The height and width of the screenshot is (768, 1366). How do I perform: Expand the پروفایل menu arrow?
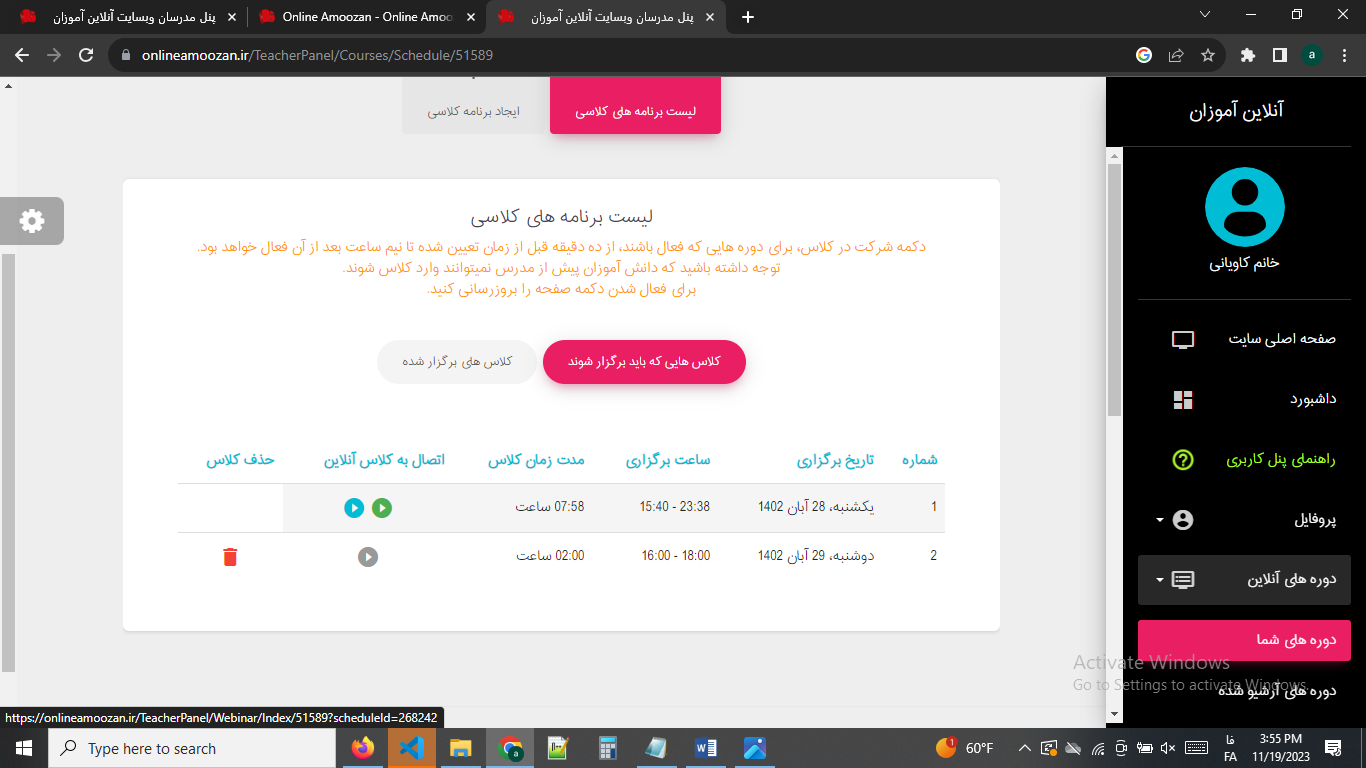click(x=1159, y=520)
